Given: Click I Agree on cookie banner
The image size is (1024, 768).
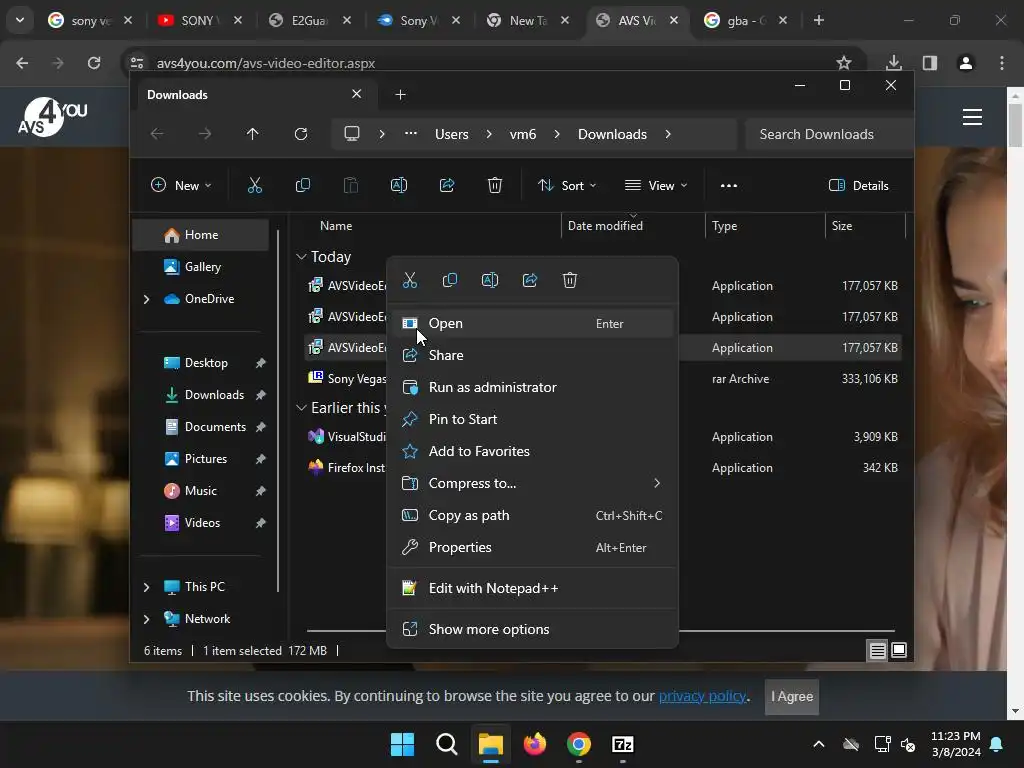Looking at the screenshot, I should point(792,696).
